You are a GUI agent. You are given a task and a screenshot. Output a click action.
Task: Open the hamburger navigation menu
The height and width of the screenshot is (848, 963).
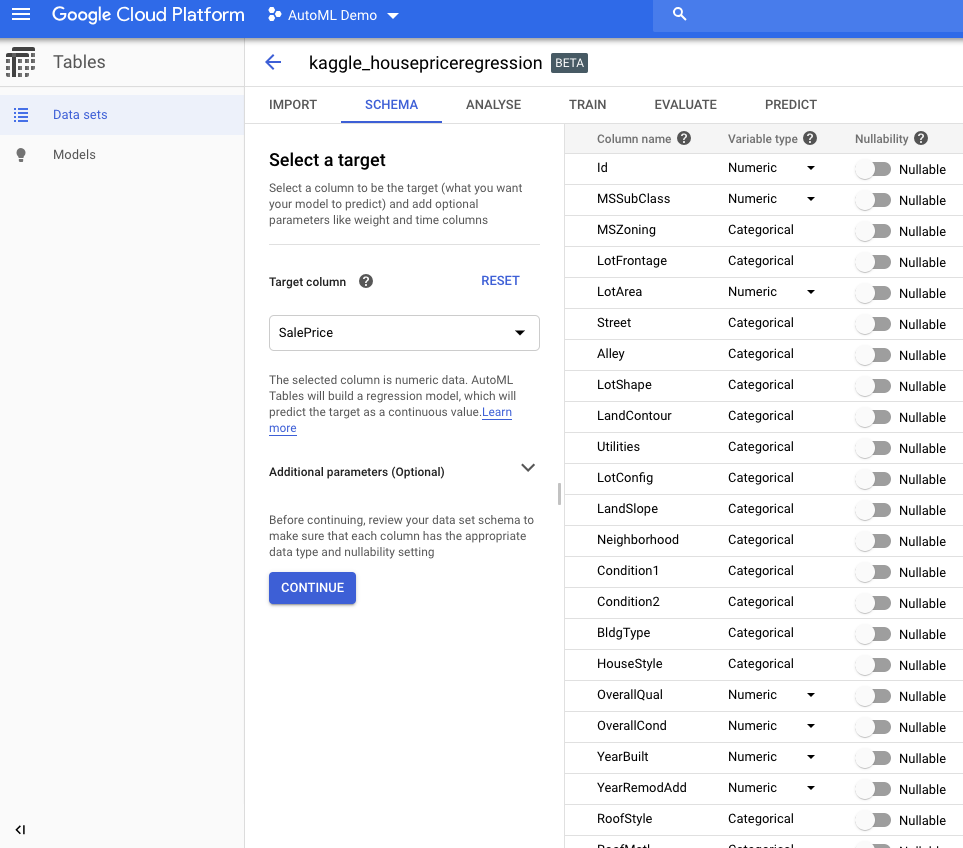[x=21, y=15]
